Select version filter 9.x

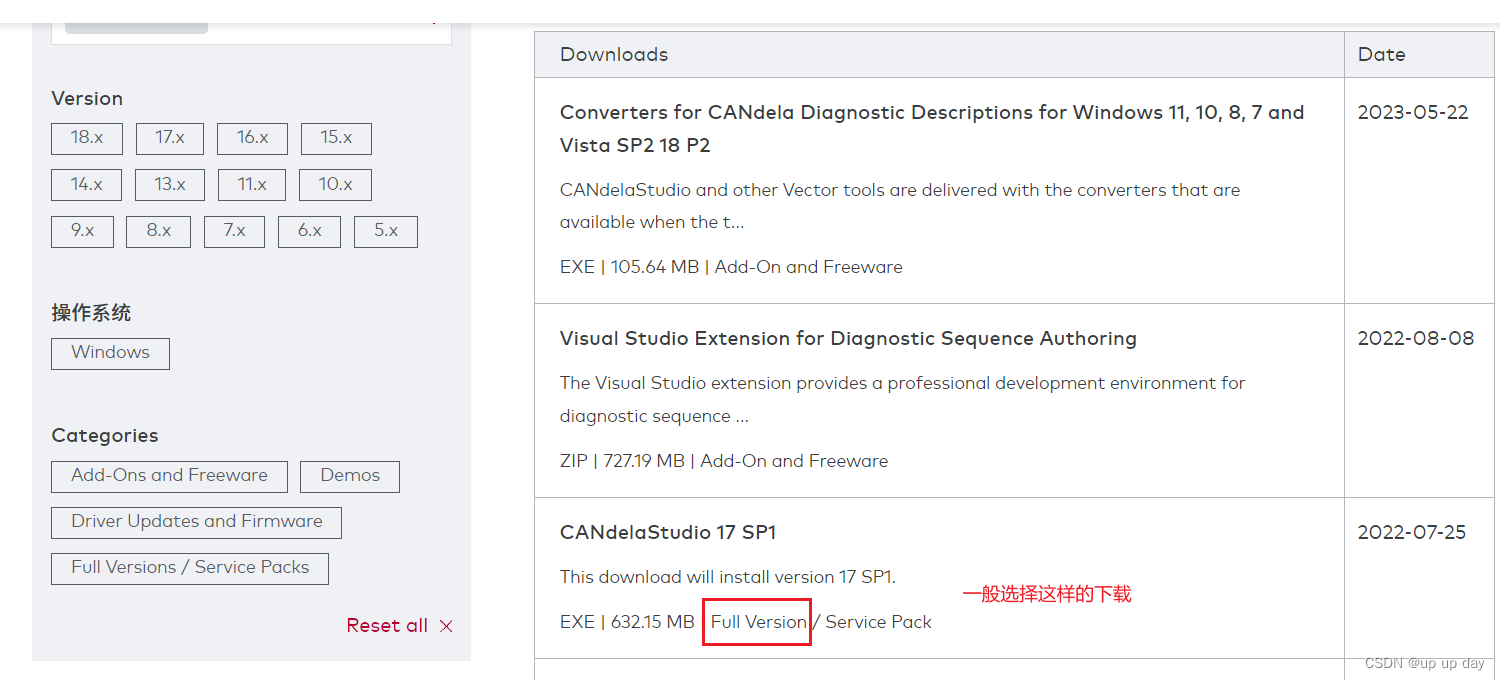click(82, 231)
